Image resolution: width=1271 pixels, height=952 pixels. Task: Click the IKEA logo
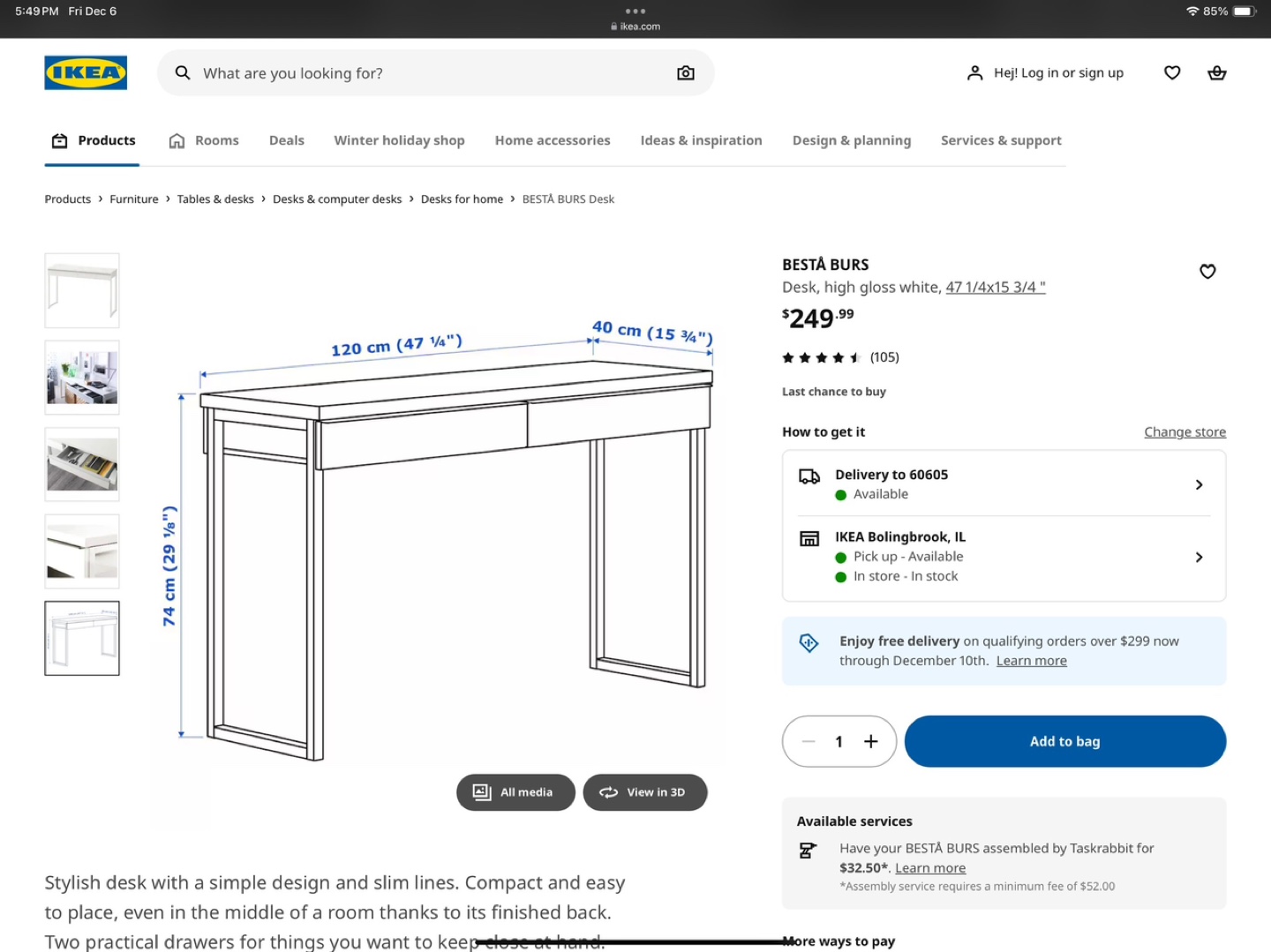click(x=86, y=72)
